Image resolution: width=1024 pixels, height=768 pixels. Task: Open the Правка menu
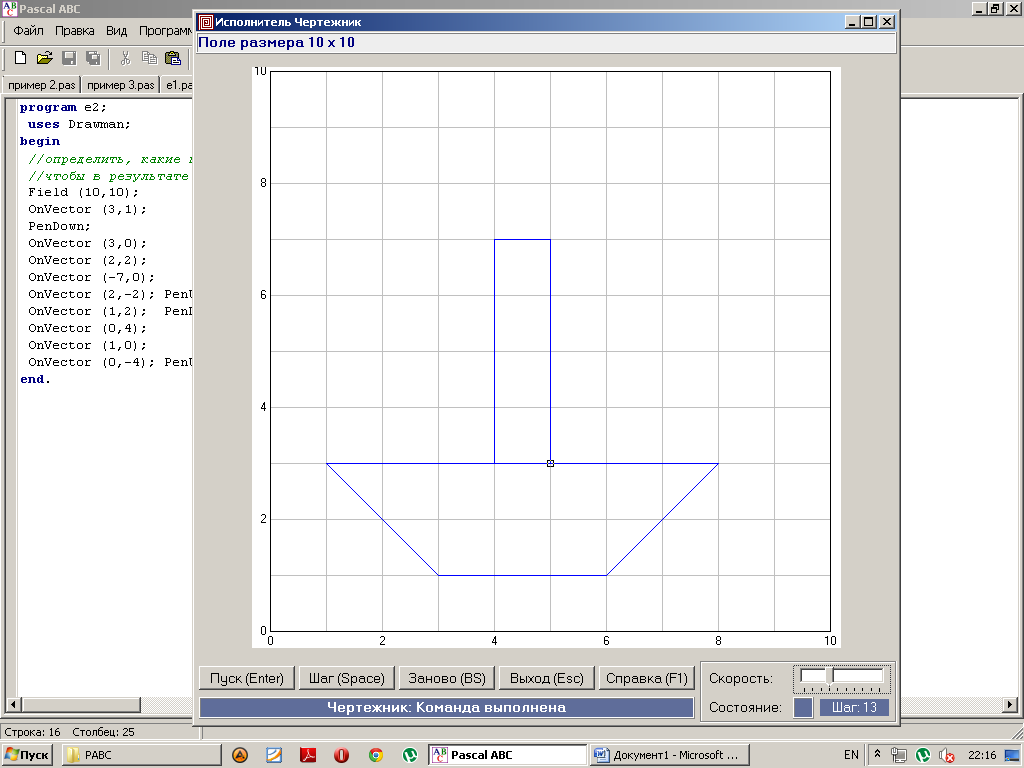click(x=75, y=31)
